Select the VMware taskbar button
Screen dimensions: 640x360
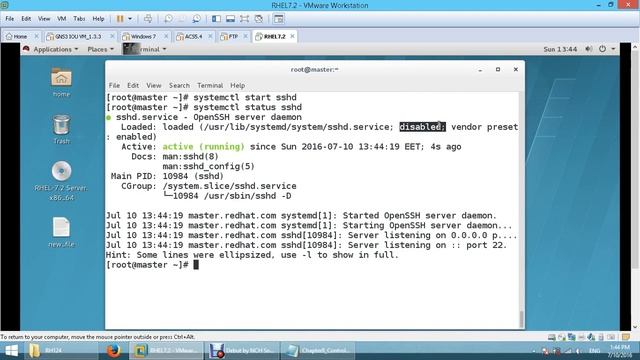click(x=167, y=351)
